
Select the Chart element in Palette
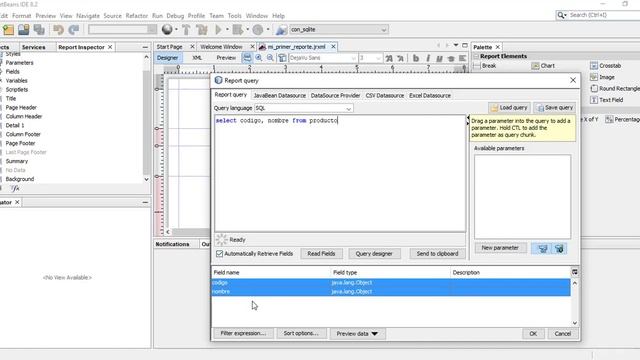click(x=543, y=66)
